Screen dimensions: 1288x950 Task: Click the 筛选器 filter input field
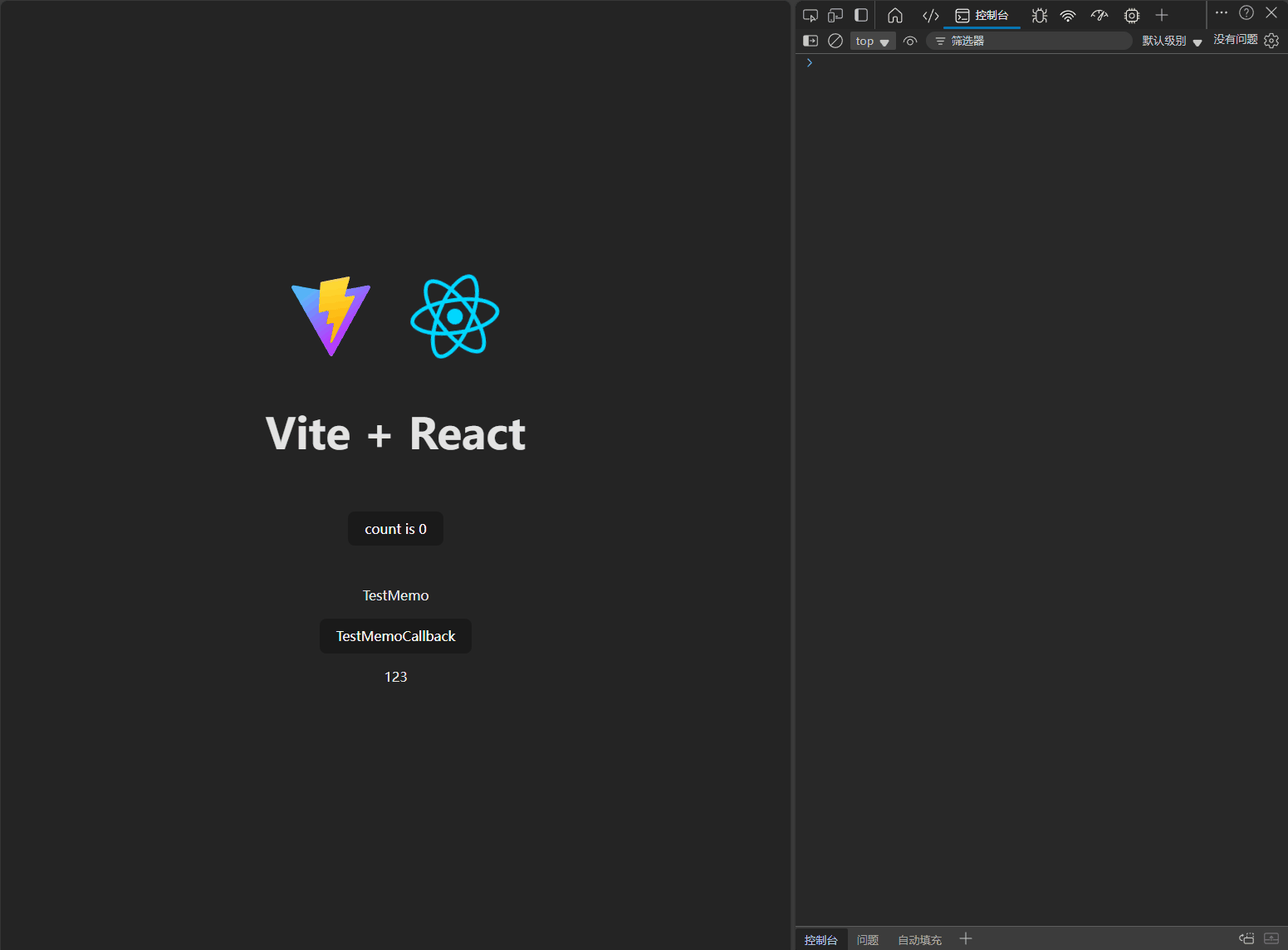click(1030, 40)
